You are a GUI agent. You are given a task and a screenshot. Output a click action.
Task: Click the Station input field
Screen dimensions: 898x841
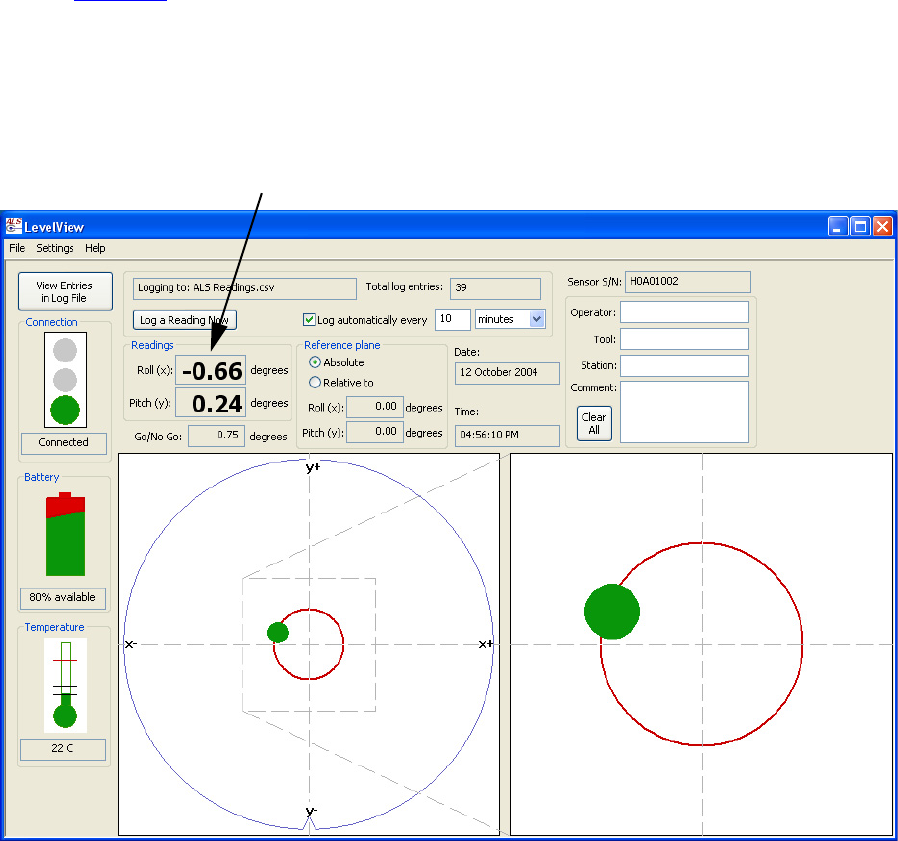pos(684,366)
